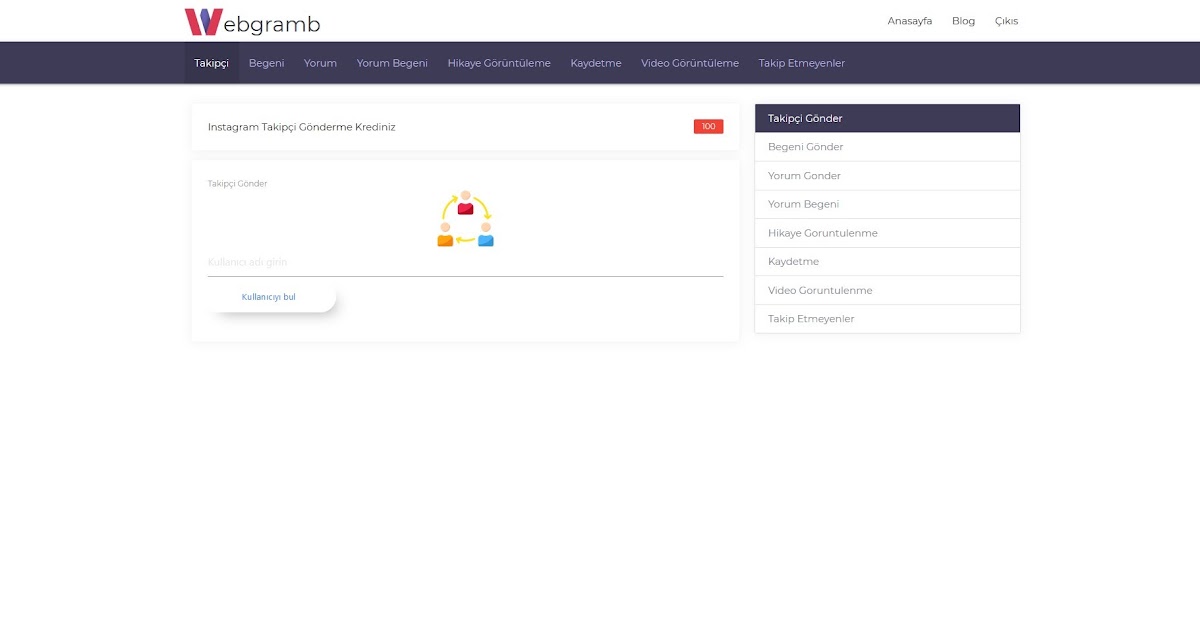
Task: Open the Anasayfa link in header
Action: point(910,21)
